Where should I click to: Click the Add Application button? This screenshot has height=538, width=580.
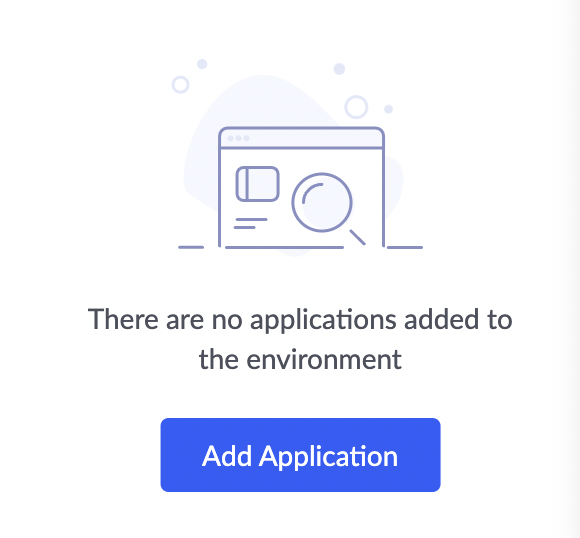click(300, 455)
